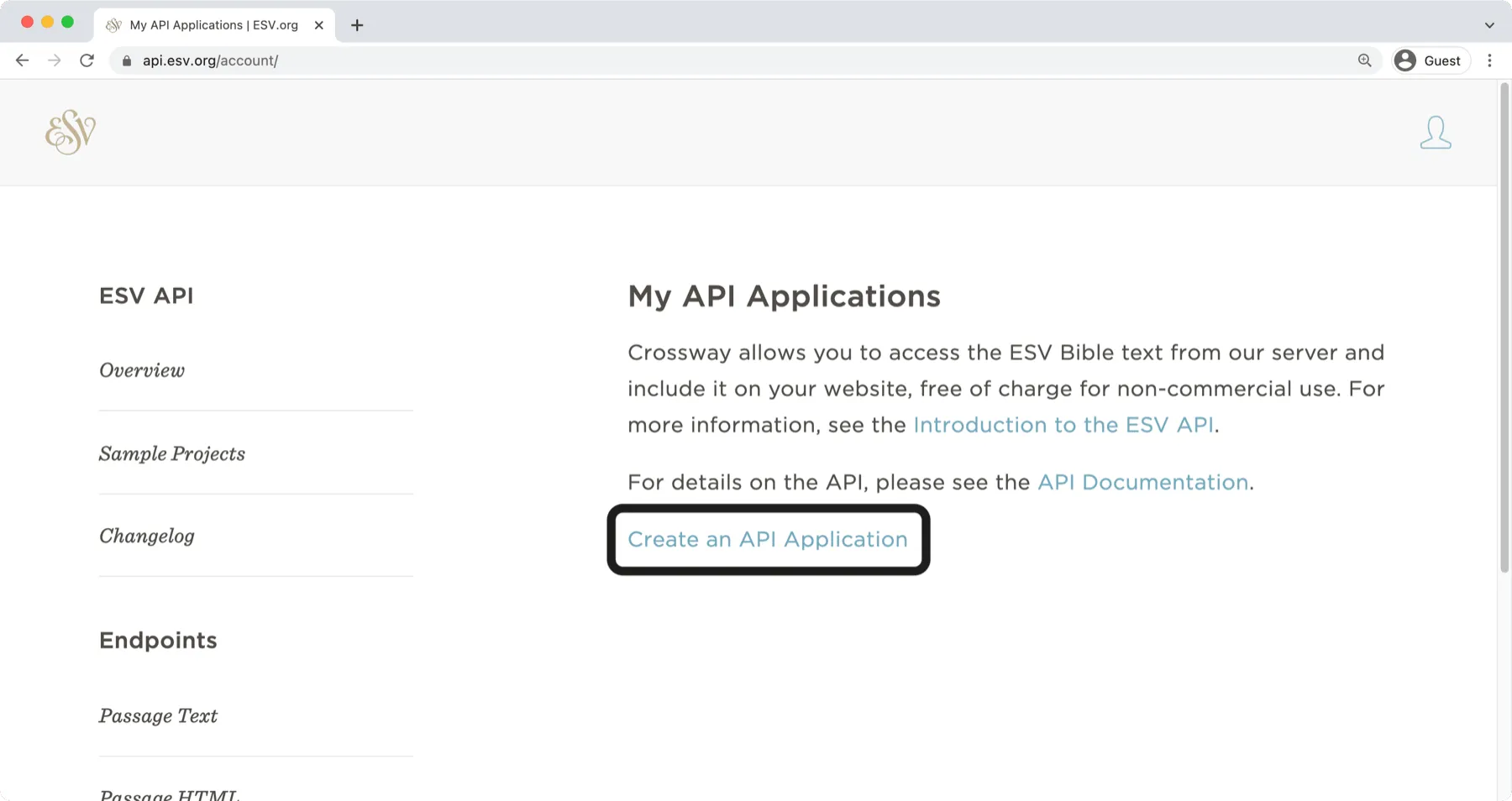Click 'Create an API Application'

(x=767, y=540)
